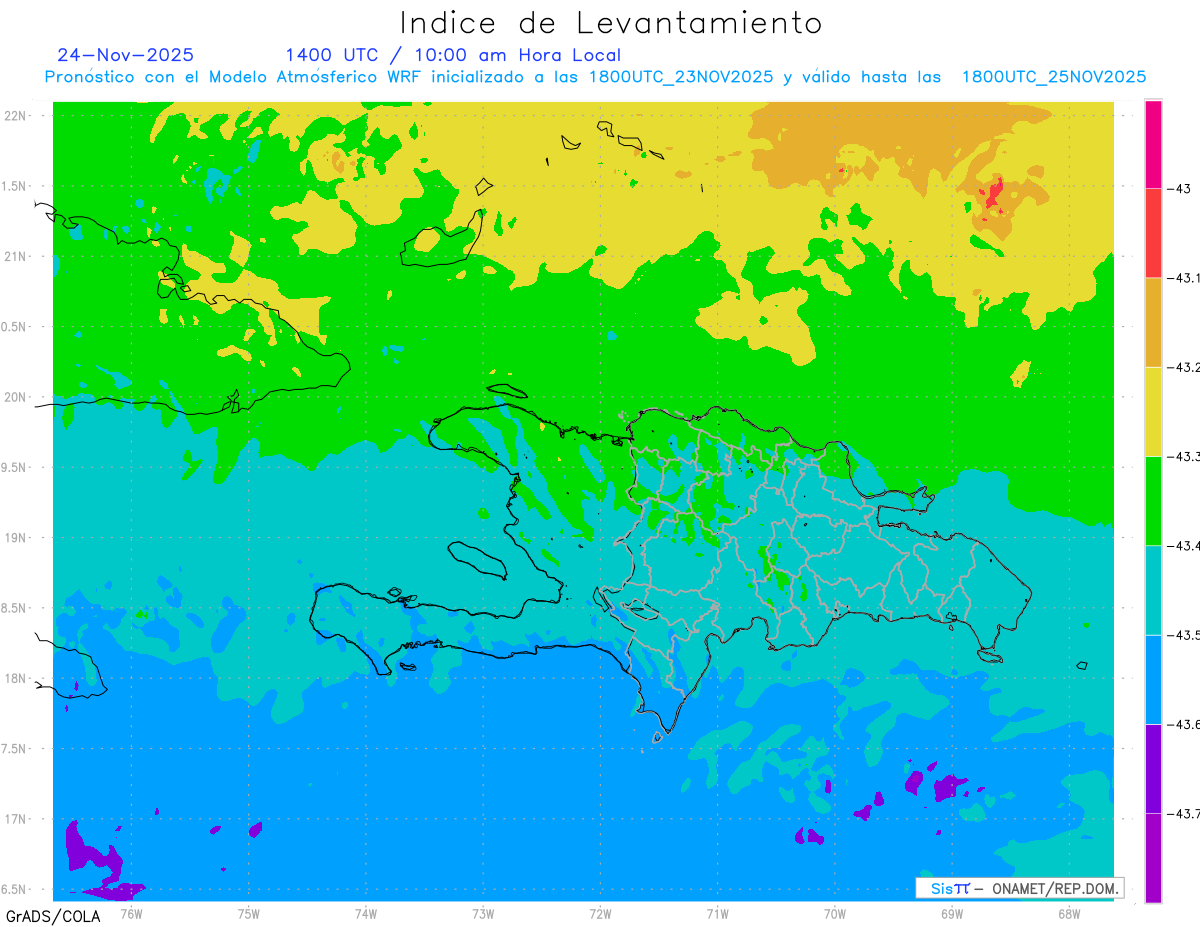This screenshot has height=927, width=1200.
Task: Click the orange swatch in the color bar
Action: (x=1153, y=322)
